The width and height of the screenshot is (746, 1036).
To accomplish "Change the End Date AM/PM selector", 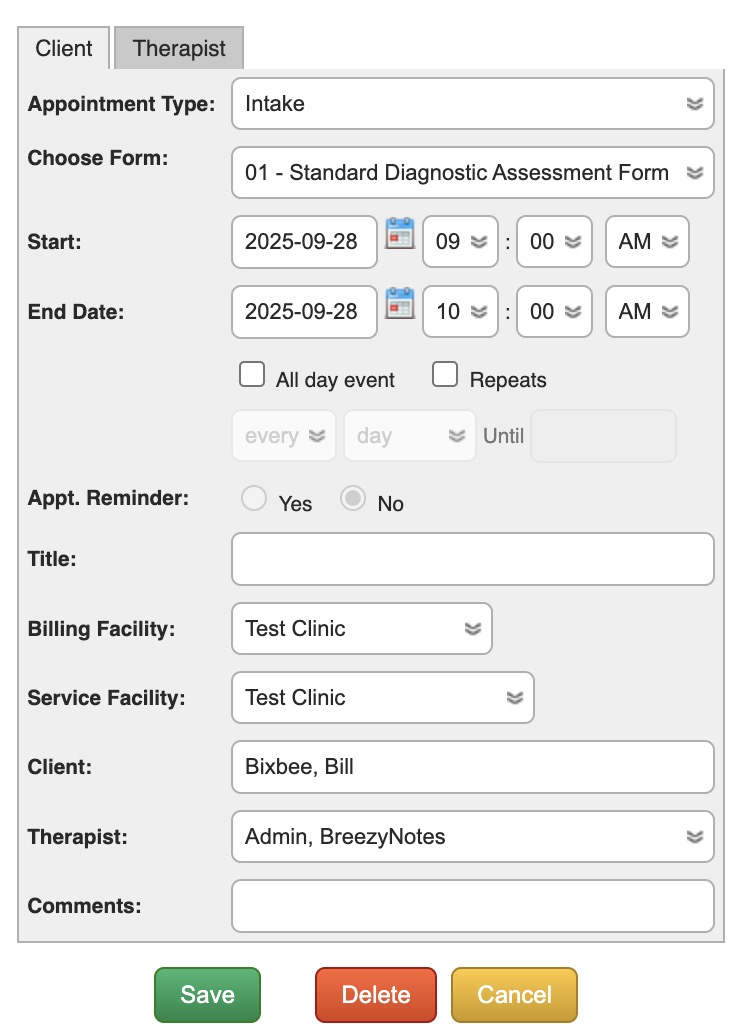I will (x=647, y=311).
